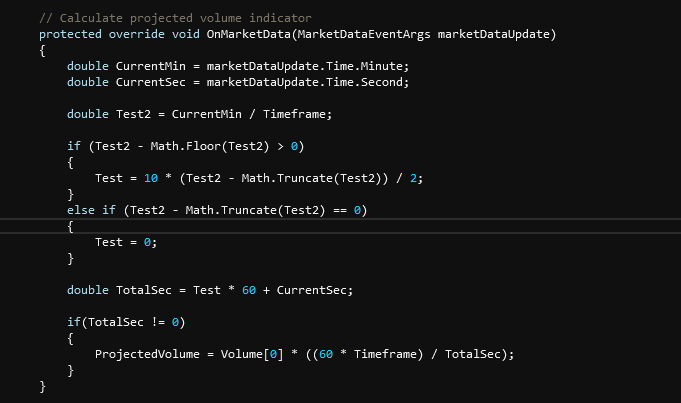Click the comment "// Calculate projected volume indicator"

175,18
